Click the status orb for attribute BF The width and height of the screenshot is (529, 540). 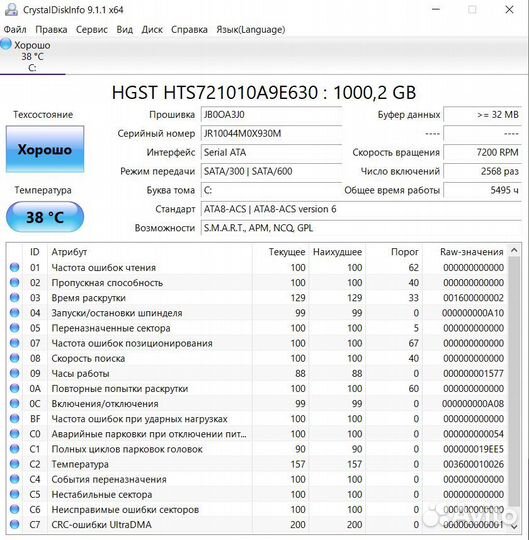coord(14,419)
